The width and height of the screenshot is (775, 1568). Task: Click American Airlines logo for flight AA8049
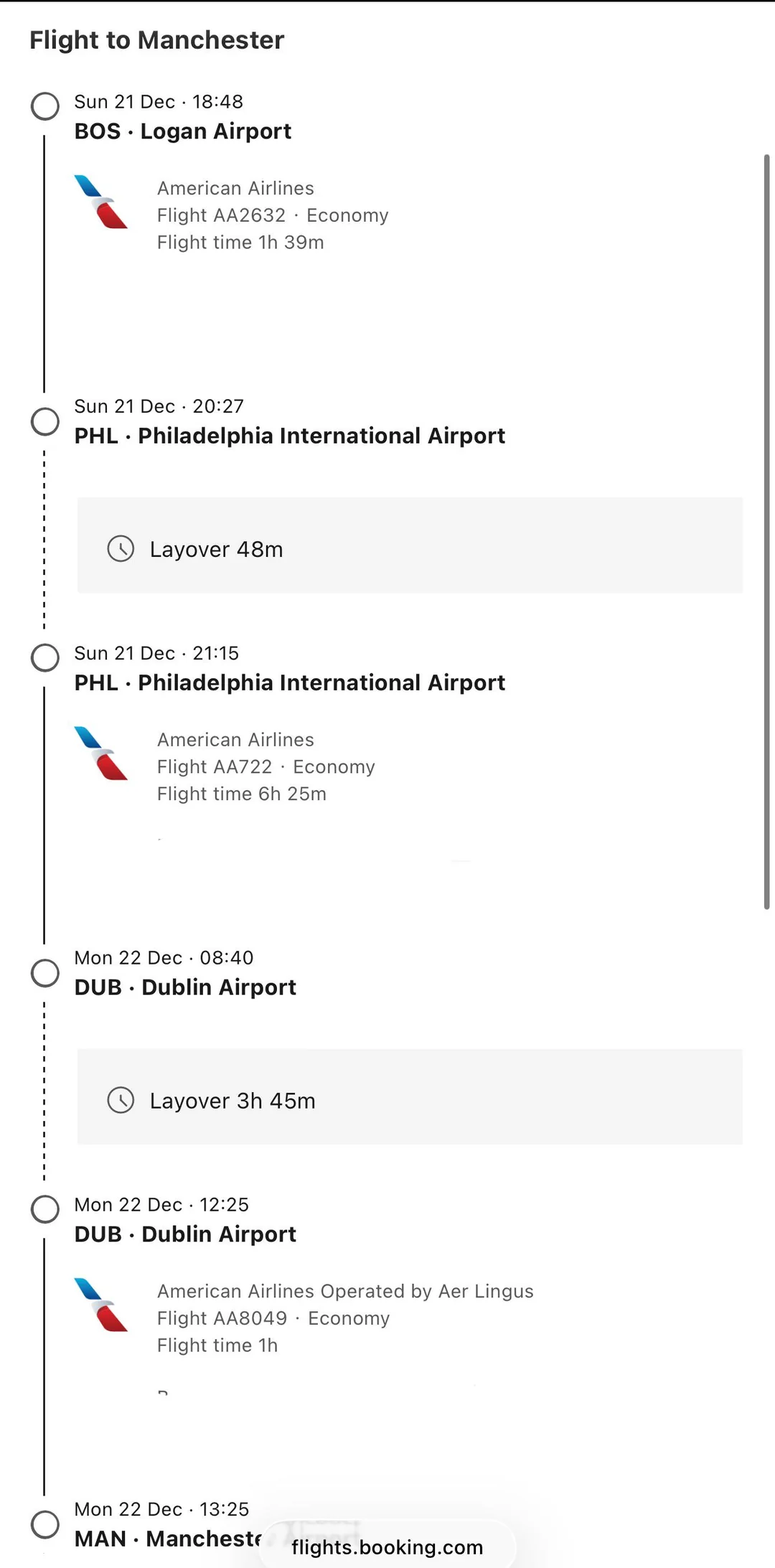tap(101, 1305)
